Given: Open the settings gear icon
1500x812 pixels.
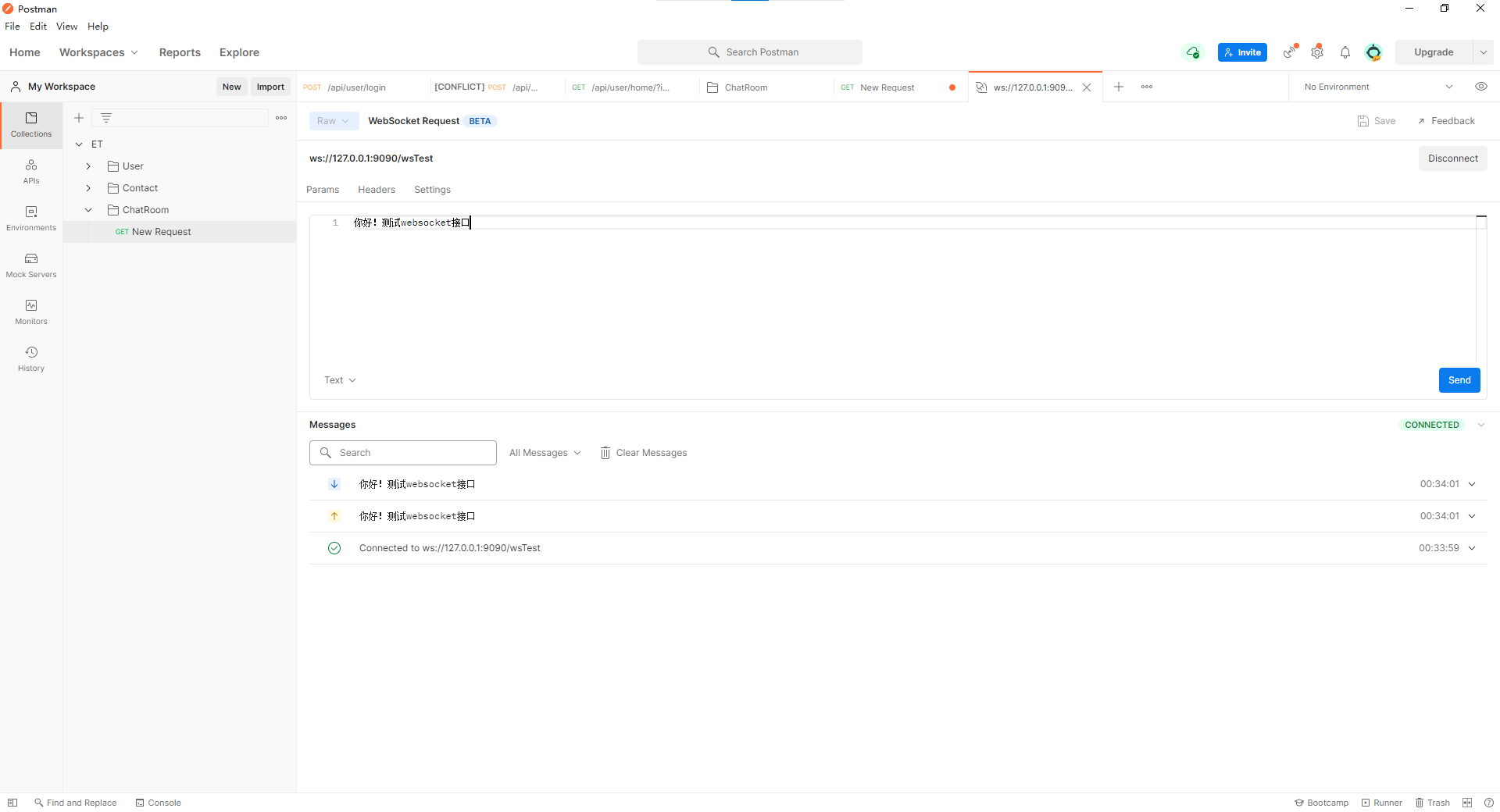Looking at the screenshot, I should 1317,52.
